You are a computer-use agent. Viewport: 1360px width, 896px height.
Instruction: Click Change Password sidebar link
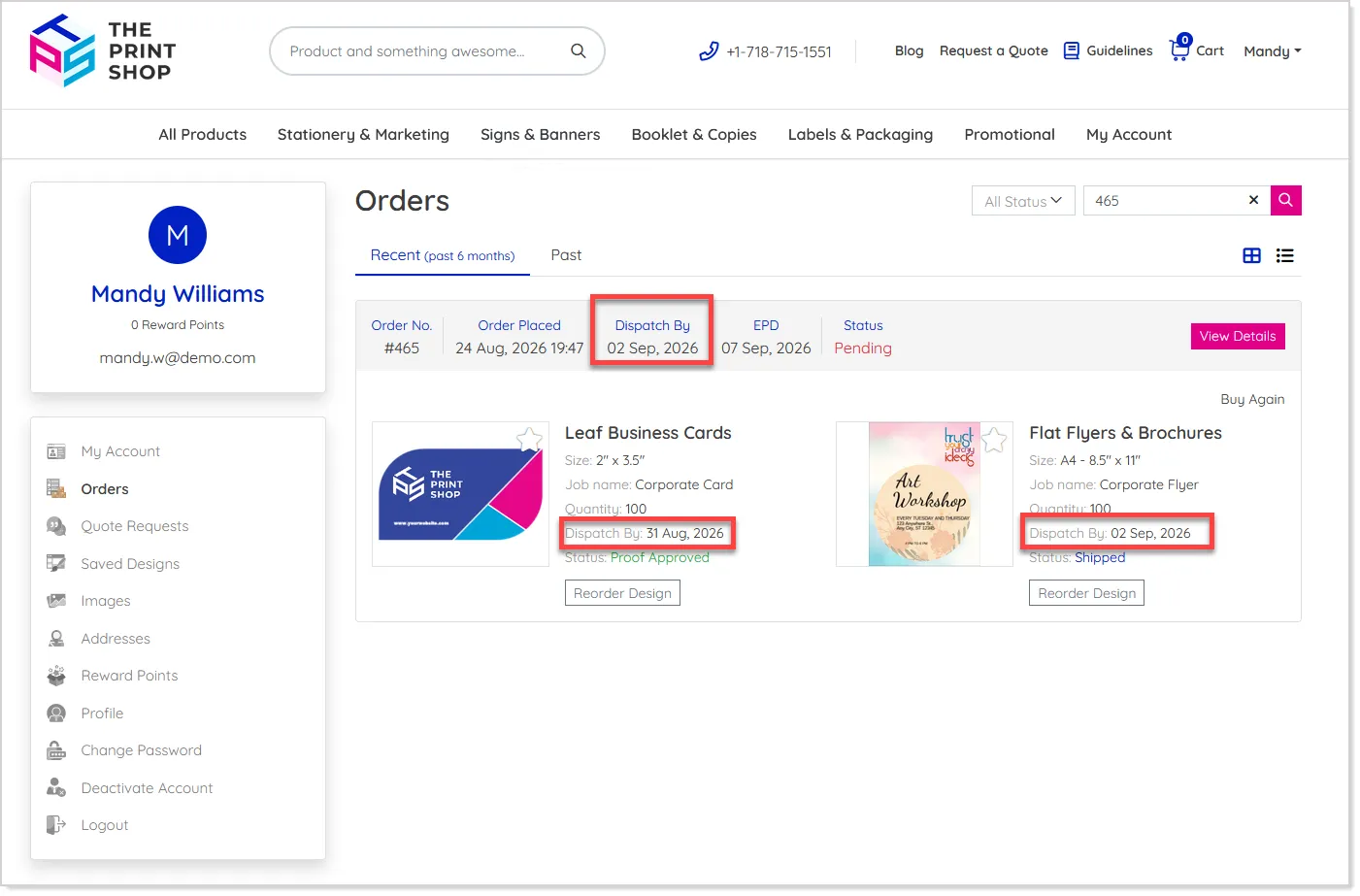(x=142, y=750)
